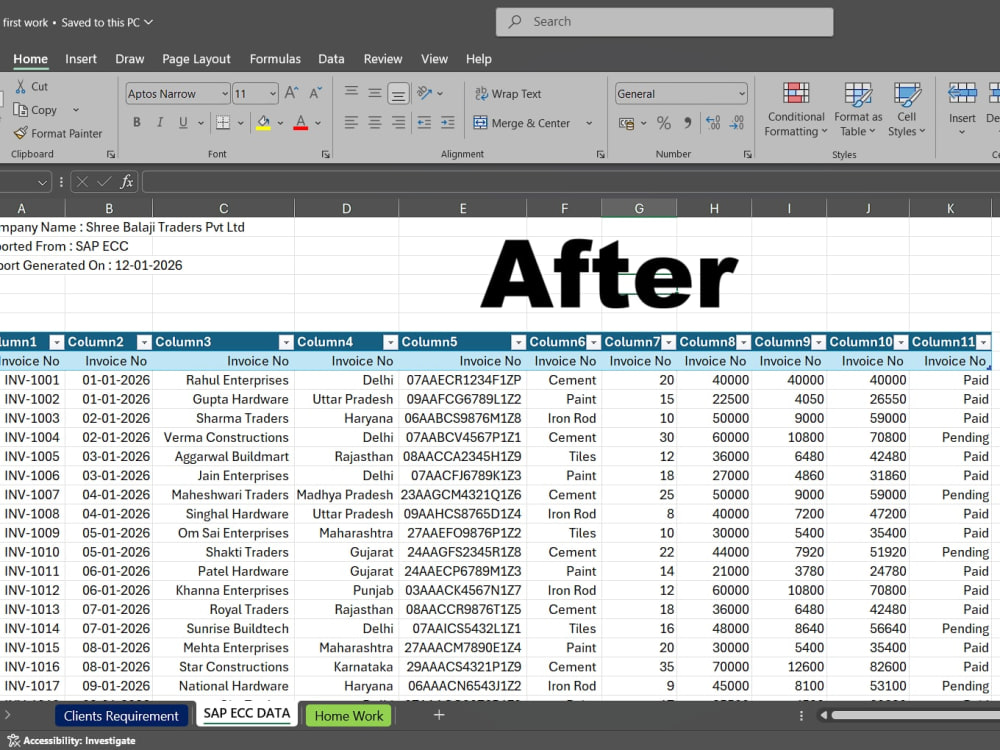Image resolution: width=1000 pixels, height=750 pixels.
Task: Open Cell Styles gallery
Action: coord(906,109)
